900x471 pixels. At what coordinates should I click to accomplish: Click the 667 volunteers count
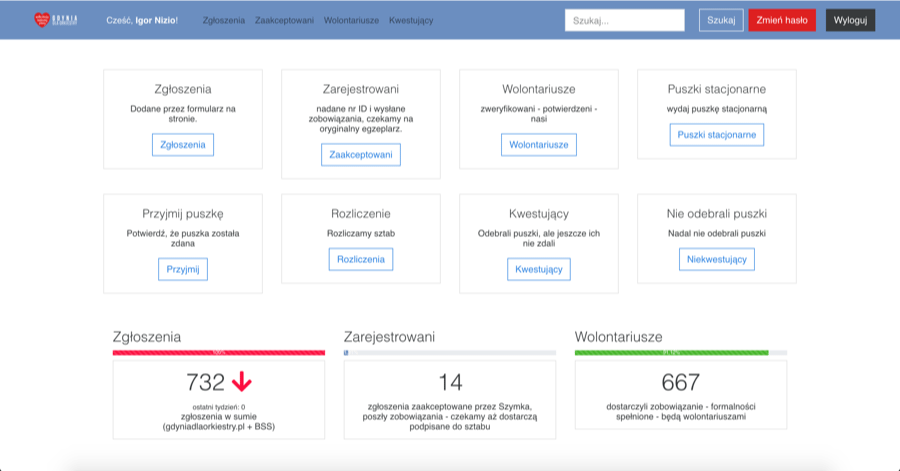pos(681,382)
